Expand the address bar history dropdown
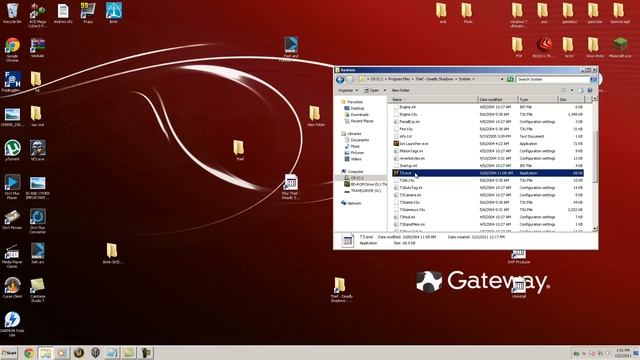This screenshot has height=360, width=640. click(x=502, y=79)
